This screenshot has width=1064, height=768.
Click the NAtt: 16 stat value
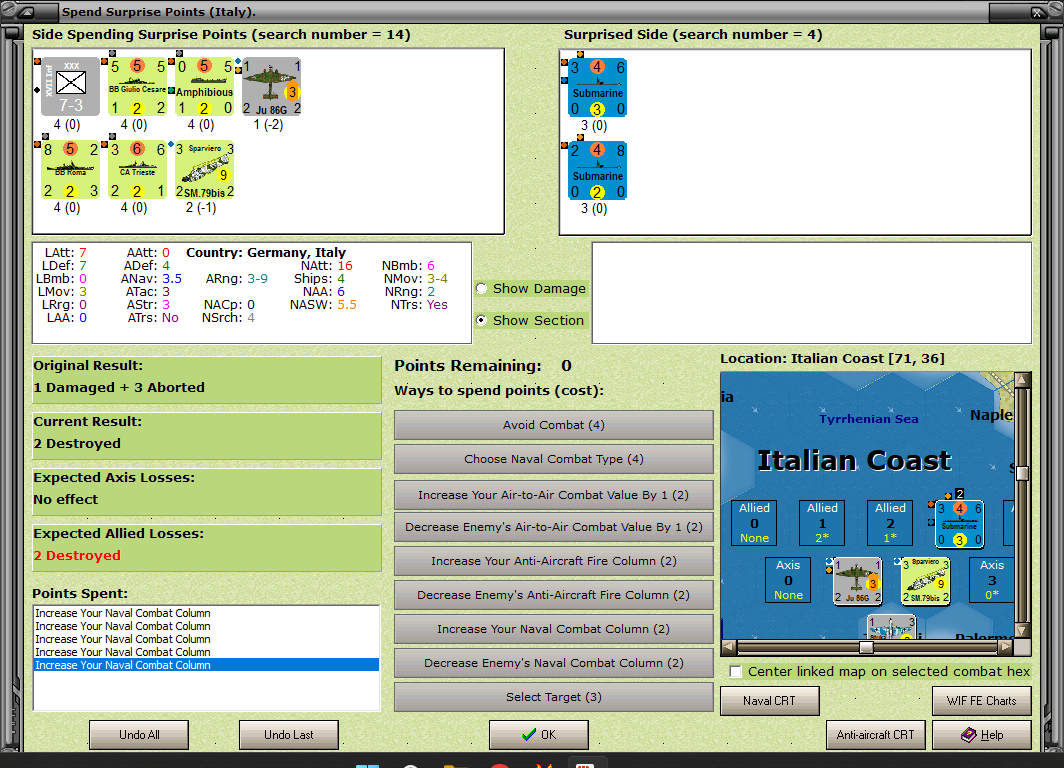(345, 266)
